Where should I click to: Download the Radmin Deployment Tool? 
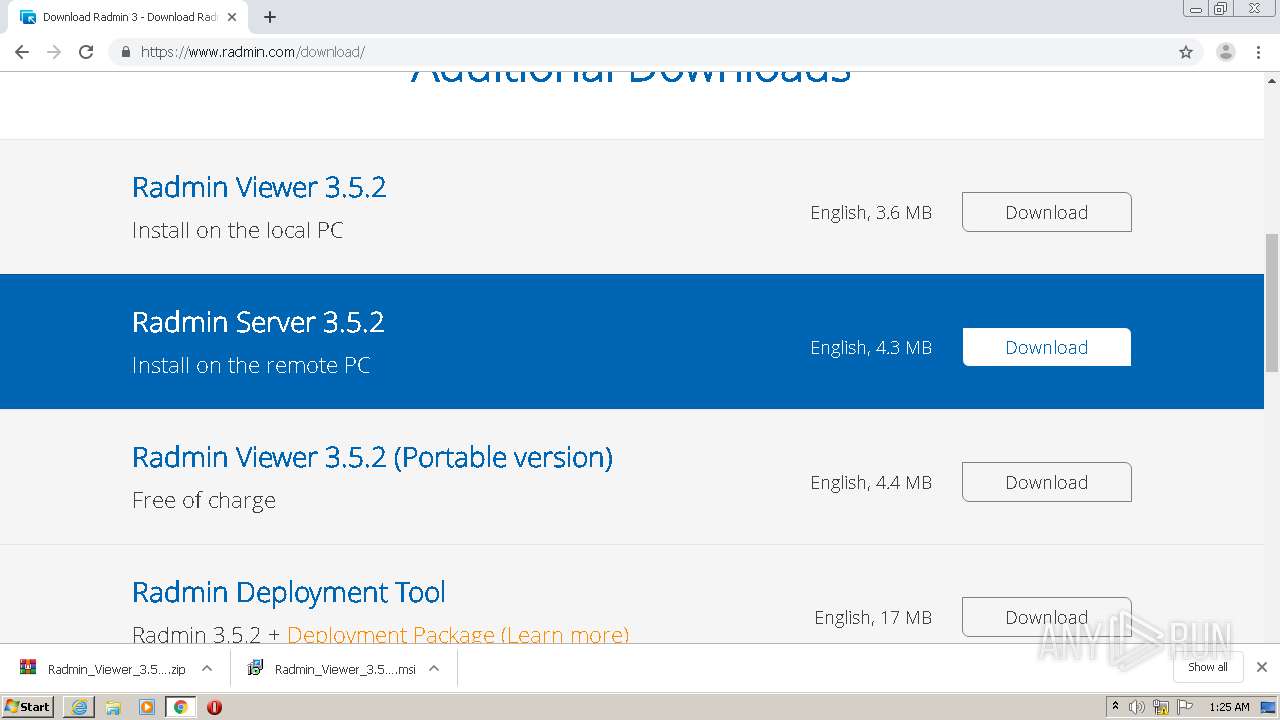(1046, 617)
